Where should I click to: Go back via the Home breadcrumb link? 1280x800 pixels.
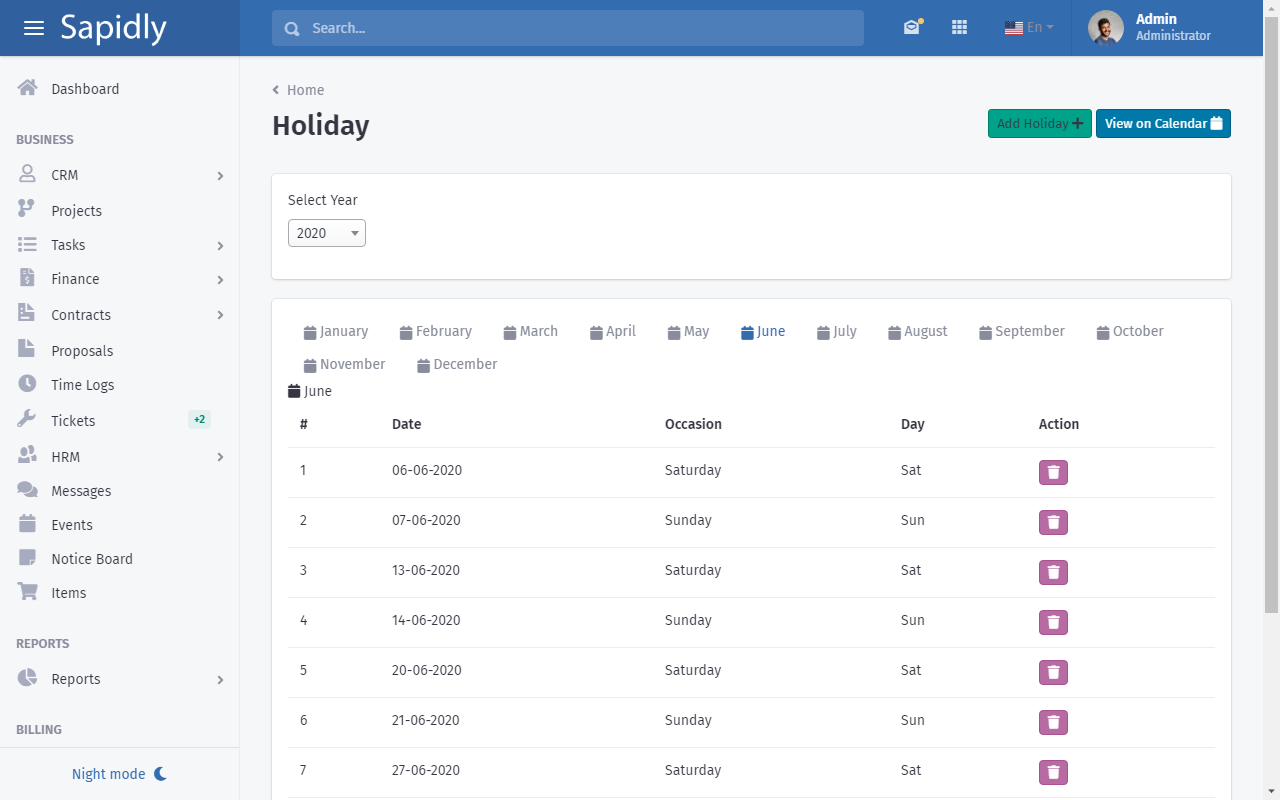(x=305, y=90)
